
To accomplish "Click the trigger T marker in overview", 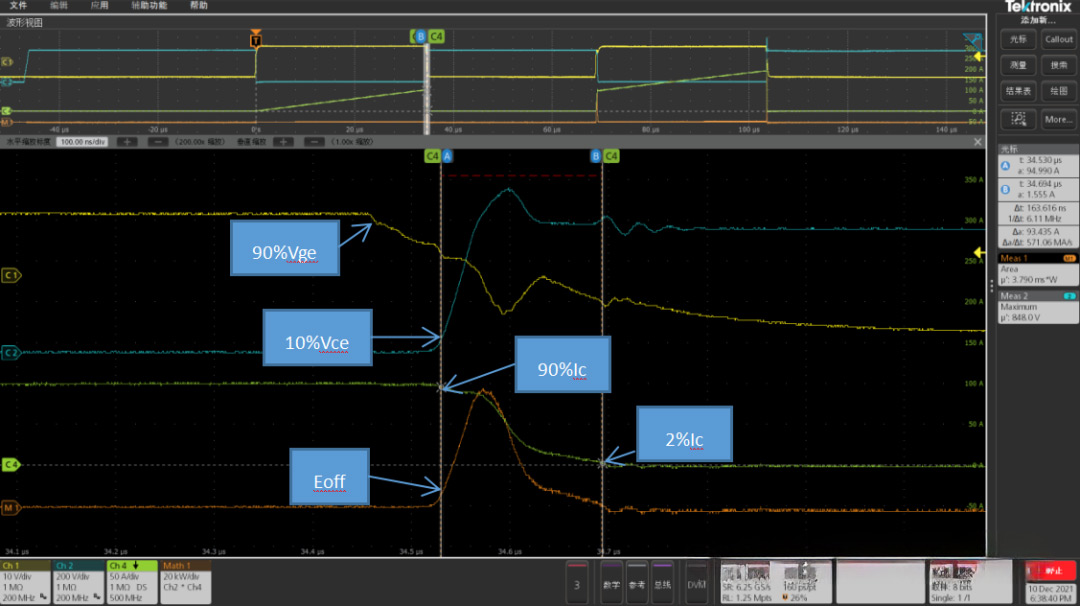I will pos(256,40).
